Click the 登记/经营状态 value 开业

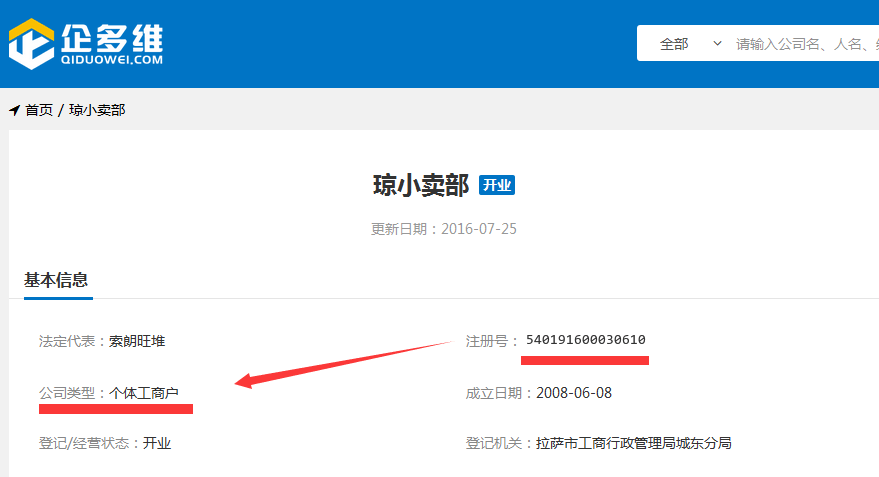pyautogui.click(x=157, y=443)
